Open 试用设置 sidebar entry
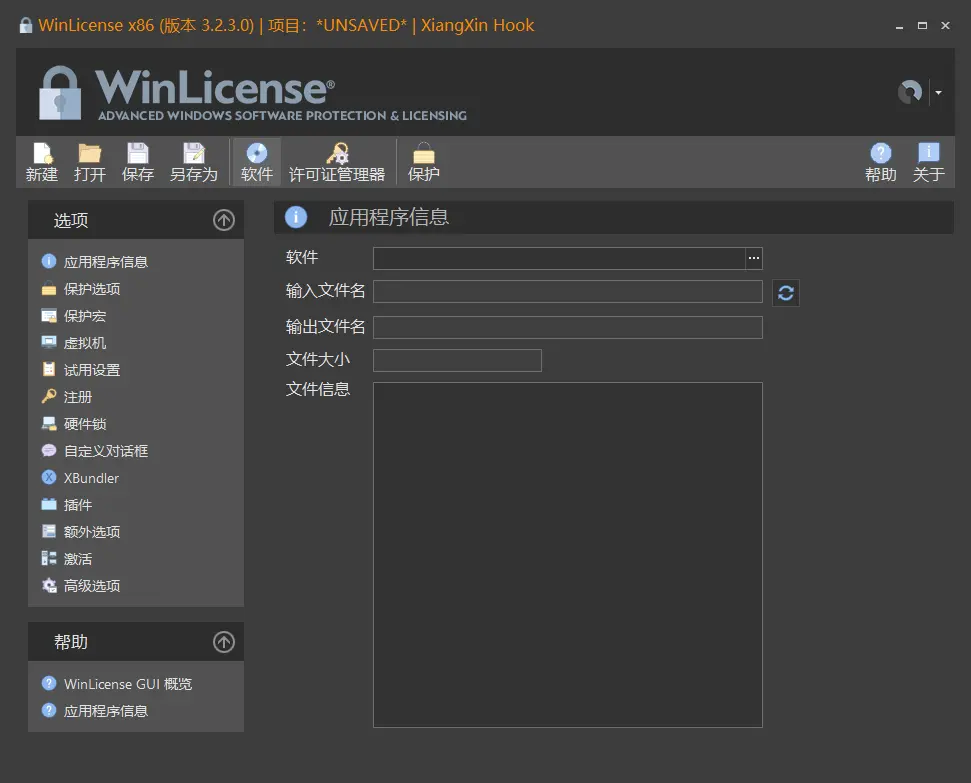Viewport: 971px width, 783px height. 81,370
